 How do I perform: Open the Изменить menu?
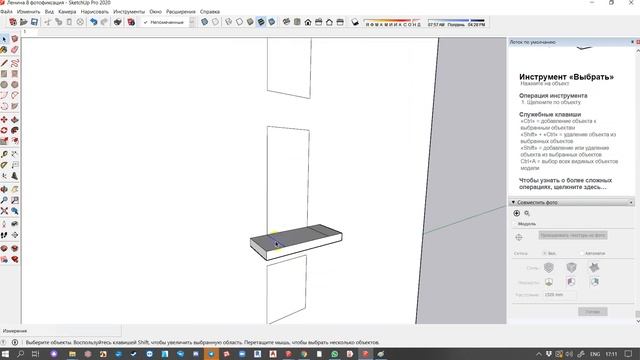coord(29,11)
